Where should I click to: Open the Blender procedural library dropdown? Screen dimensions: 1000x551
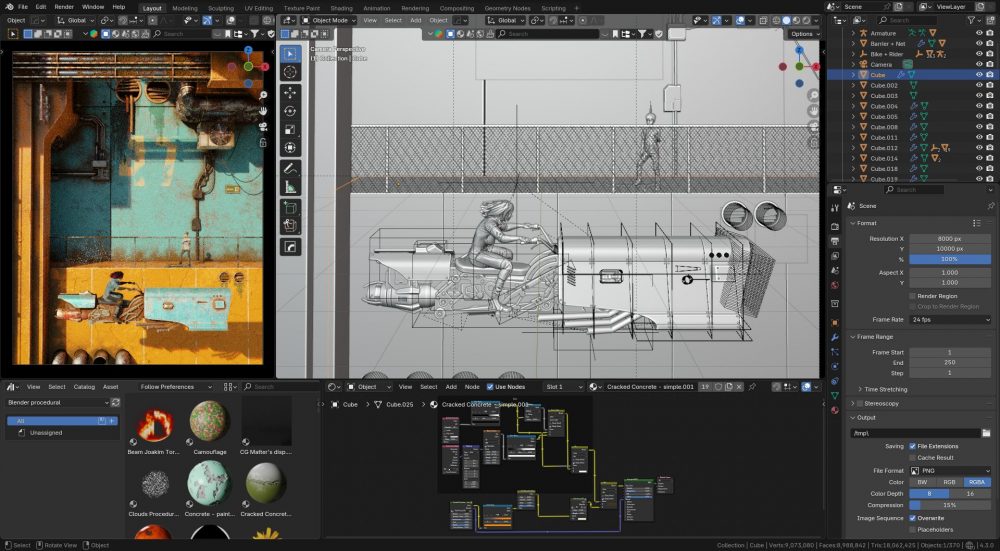click(57, 402)
